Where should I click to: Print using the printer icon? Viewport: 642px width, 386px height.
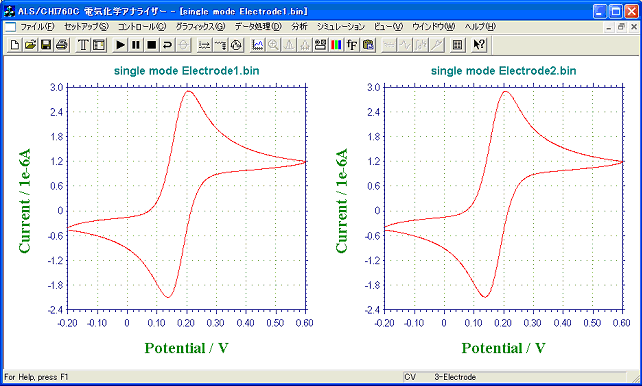pos(61,45)
